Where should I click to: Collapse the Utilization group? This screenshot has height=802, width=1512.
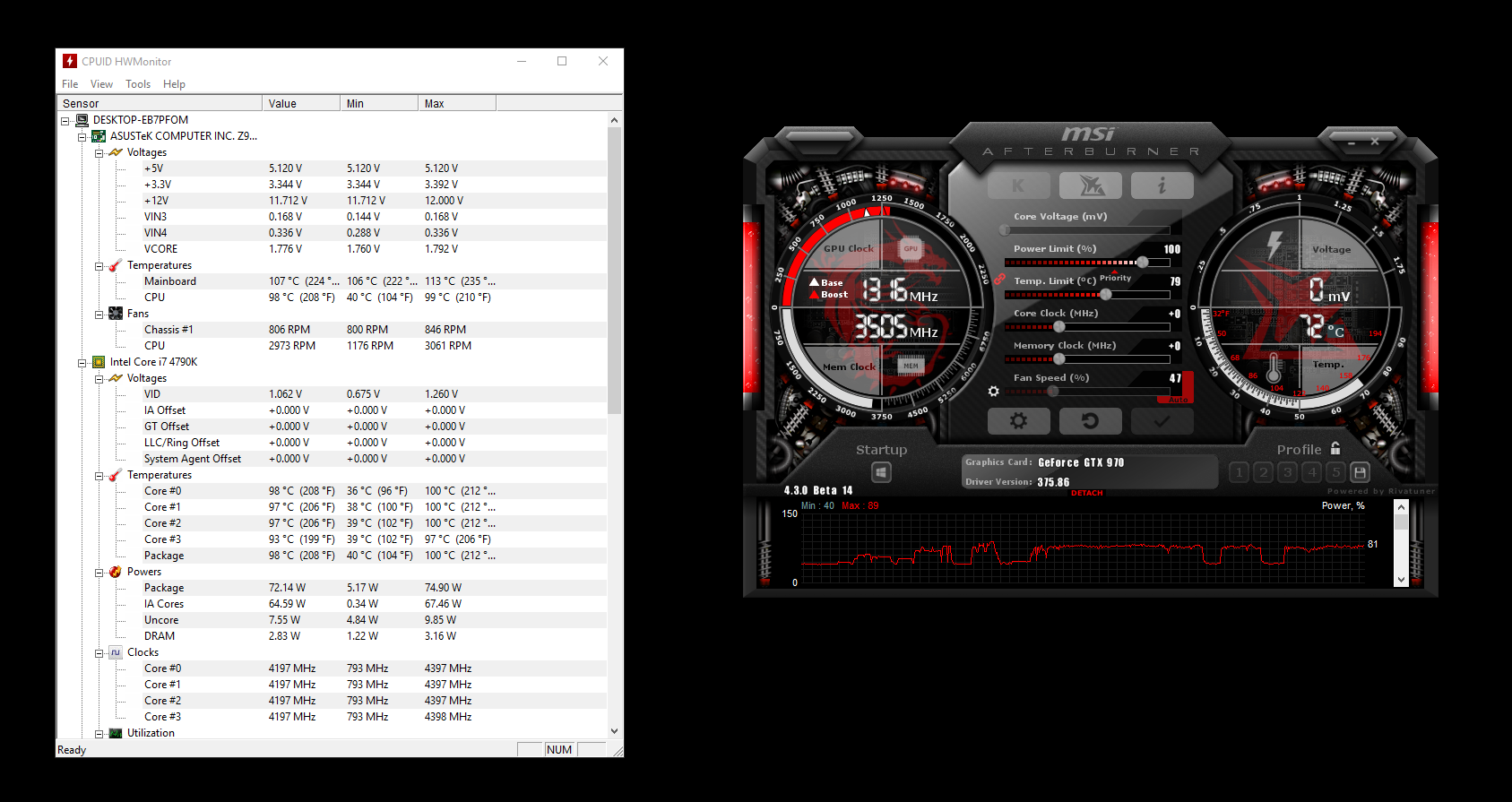tap(99, 733)
